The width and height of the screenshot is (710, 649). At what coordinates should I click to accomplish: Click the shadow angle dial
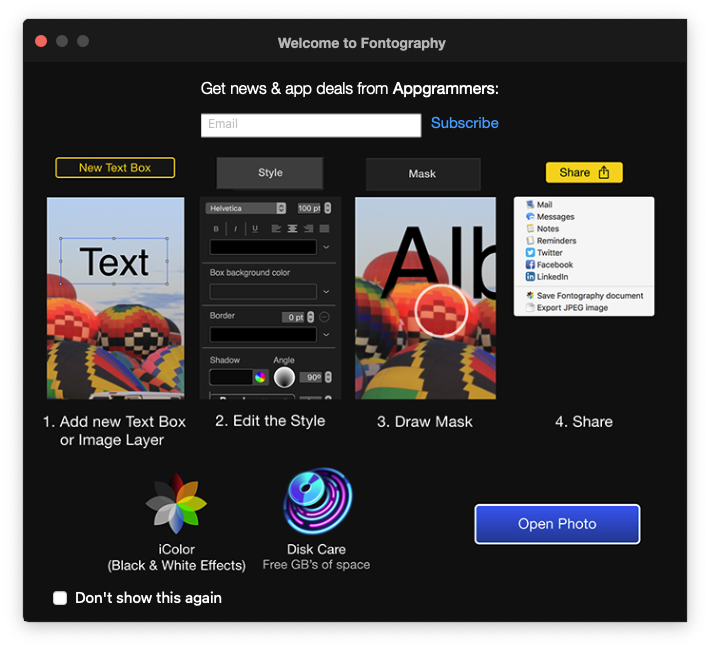pos(284,377)
